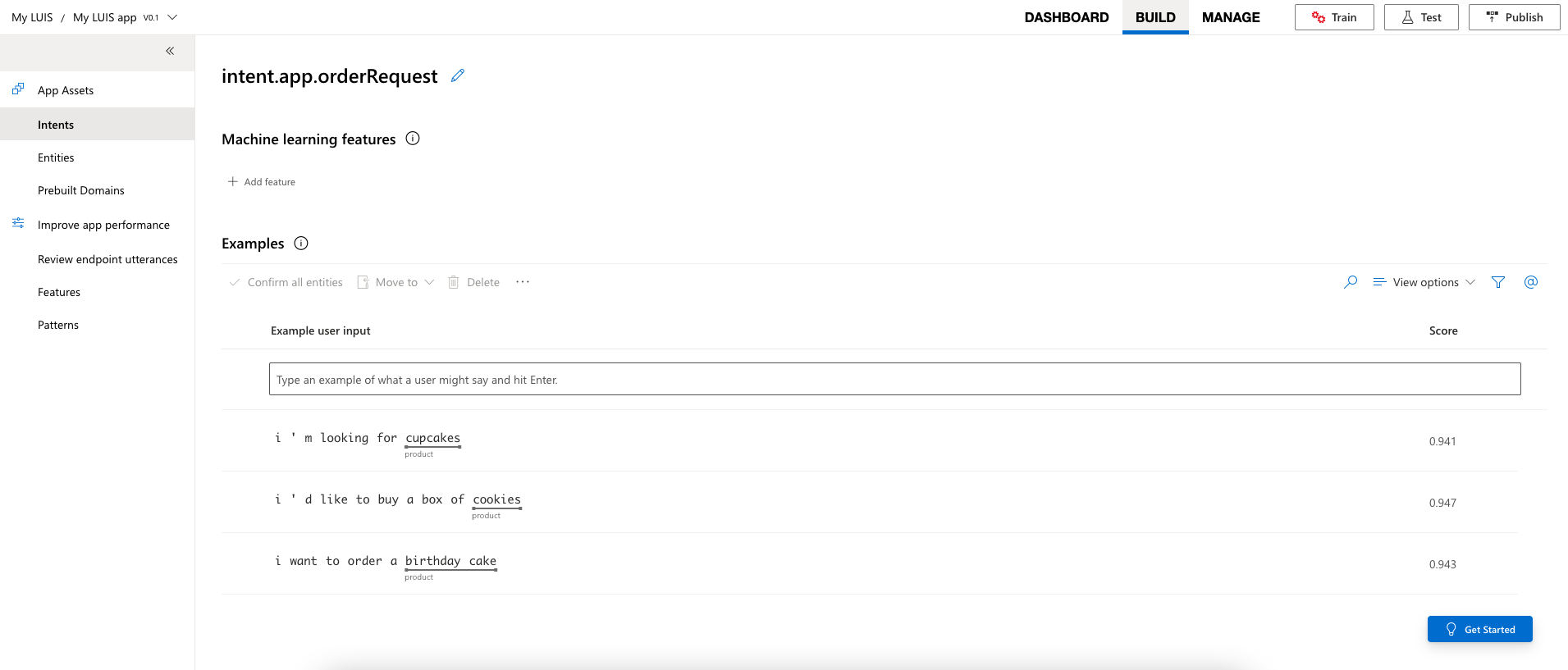Open Entities in the sidebar
Image resolution: width=1568 pixels, height=670 pixels.
56,157
